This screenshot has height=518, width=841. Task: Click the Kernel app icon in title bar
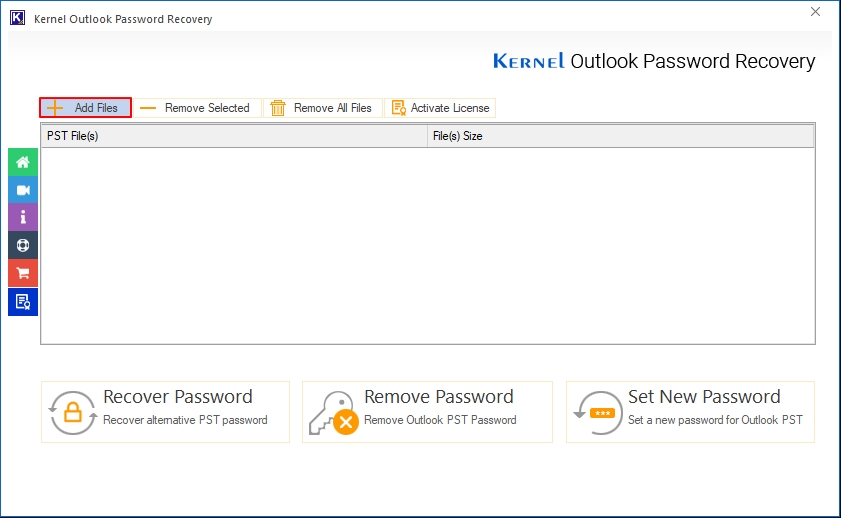point(16,19)
